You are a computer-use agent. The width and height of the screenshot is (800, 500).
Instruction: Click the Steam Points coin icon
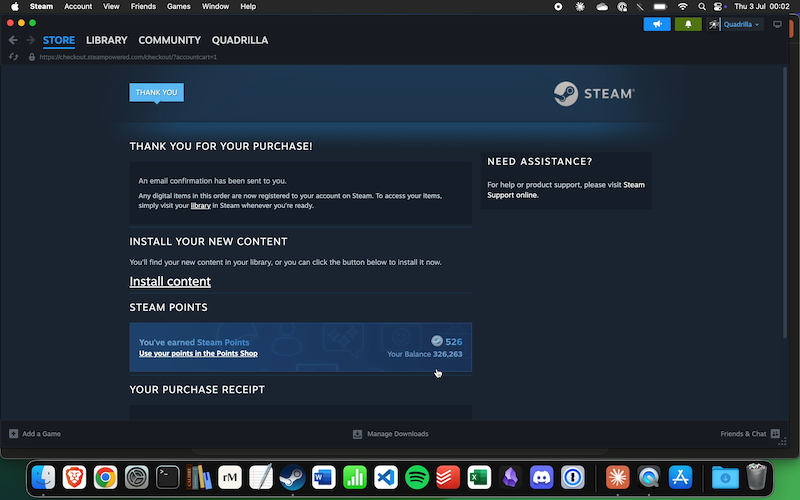437,341
